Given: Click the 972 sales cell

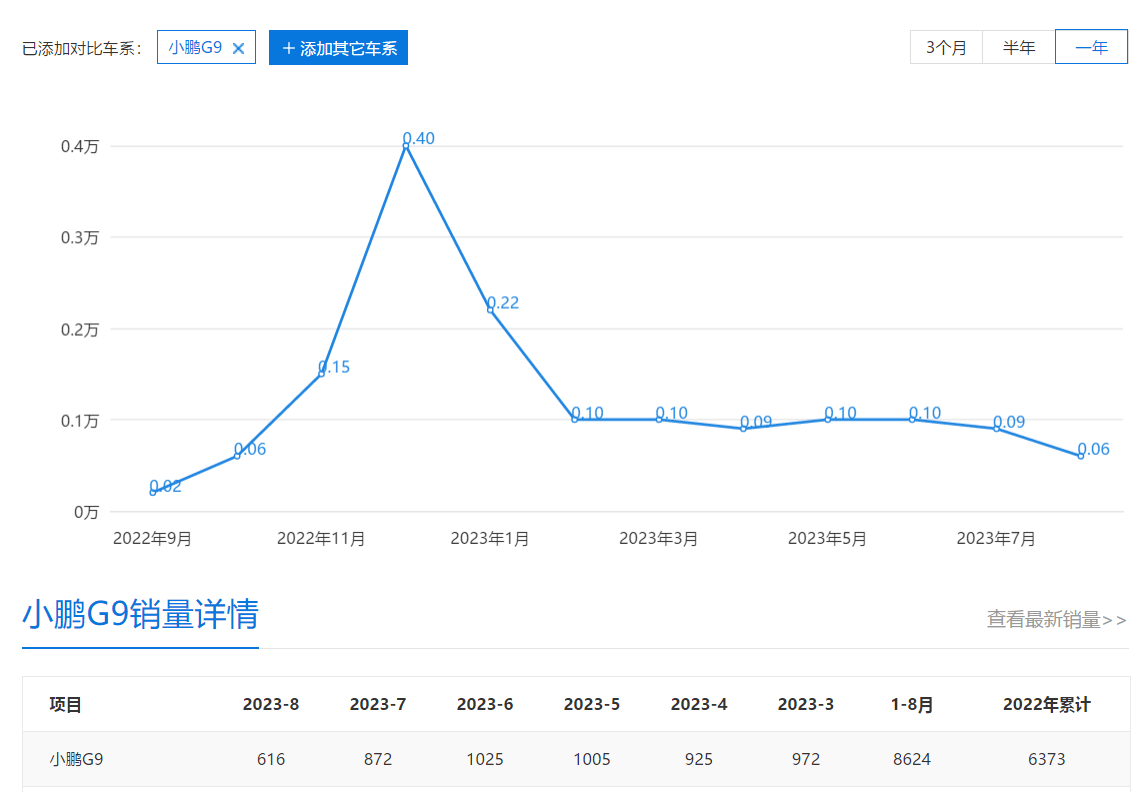Looking at the screenshot, I should [806, 759].
